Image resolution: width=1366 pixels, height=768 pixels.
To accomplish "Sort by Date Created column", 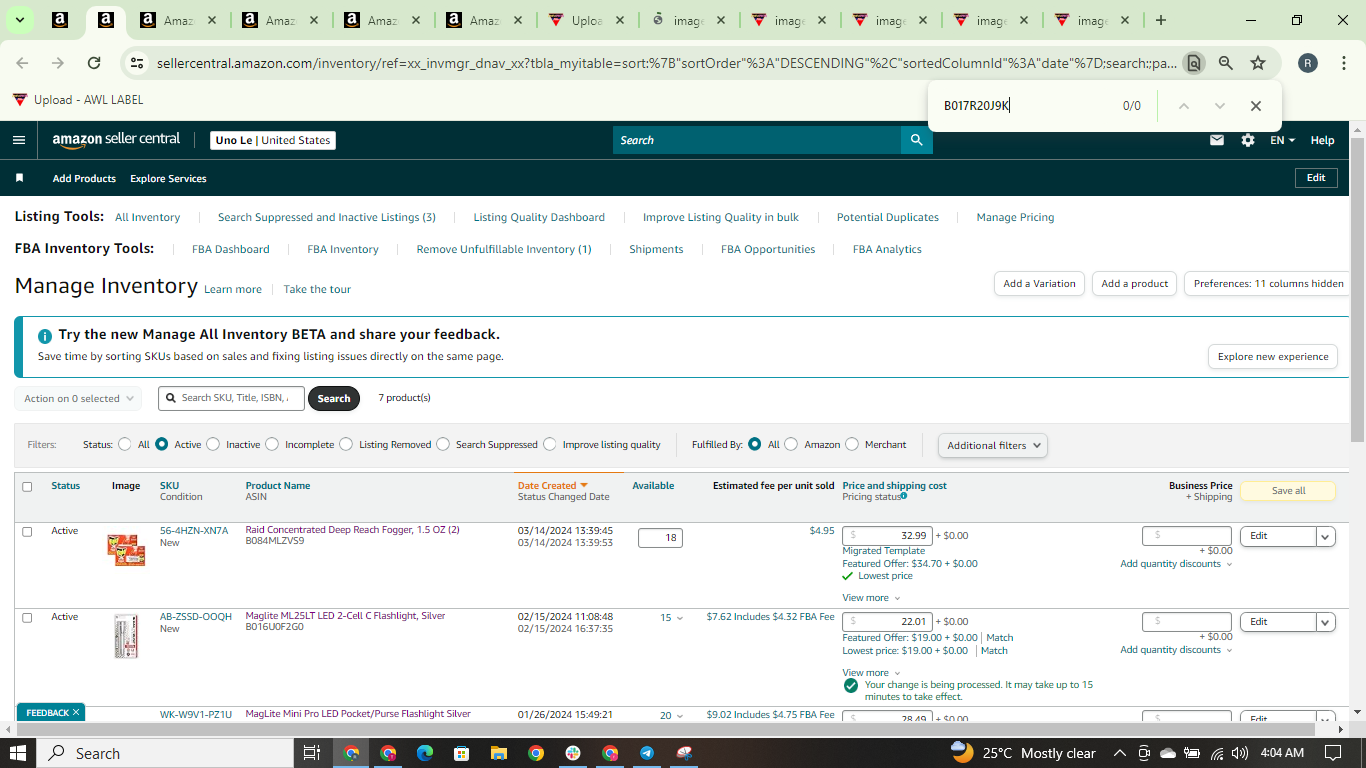I will coord(552,486).
